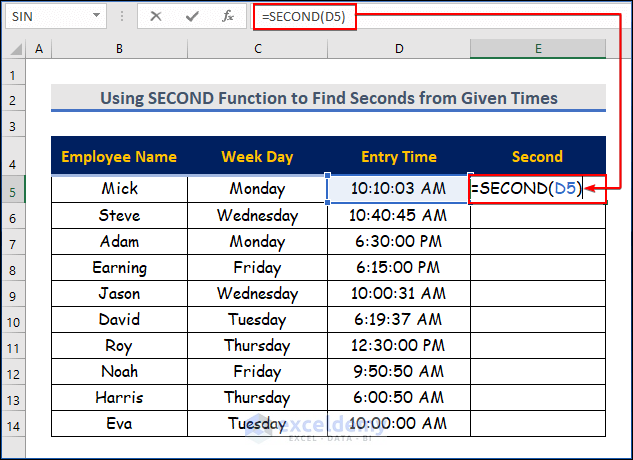The image size is (633, 460).
Task: Click the 'Entry Time' header cell
Action: click(x=399, y=156)
